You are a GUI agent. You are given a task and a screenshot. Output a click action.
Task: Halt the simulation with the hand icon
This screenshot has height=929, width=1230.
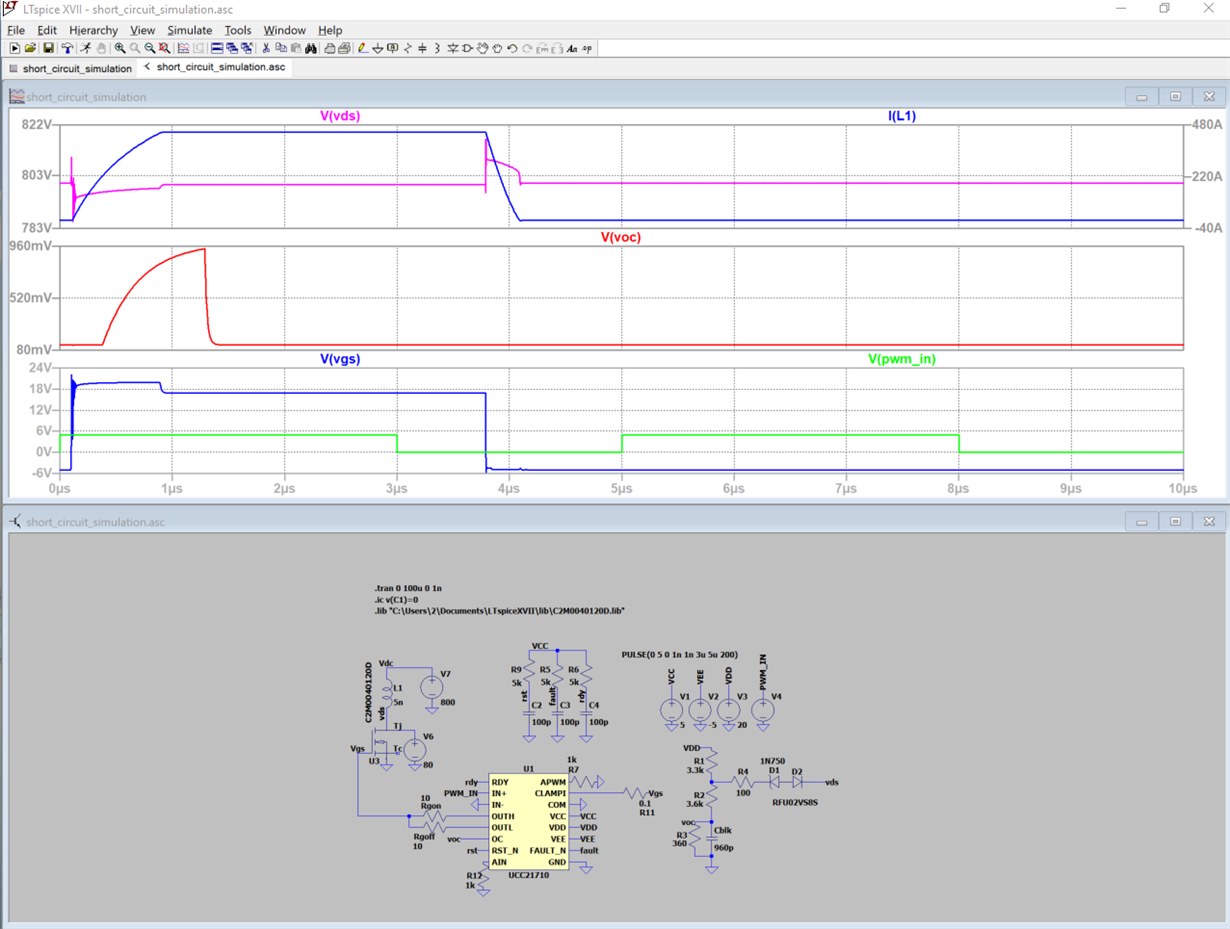coord(101,48)
